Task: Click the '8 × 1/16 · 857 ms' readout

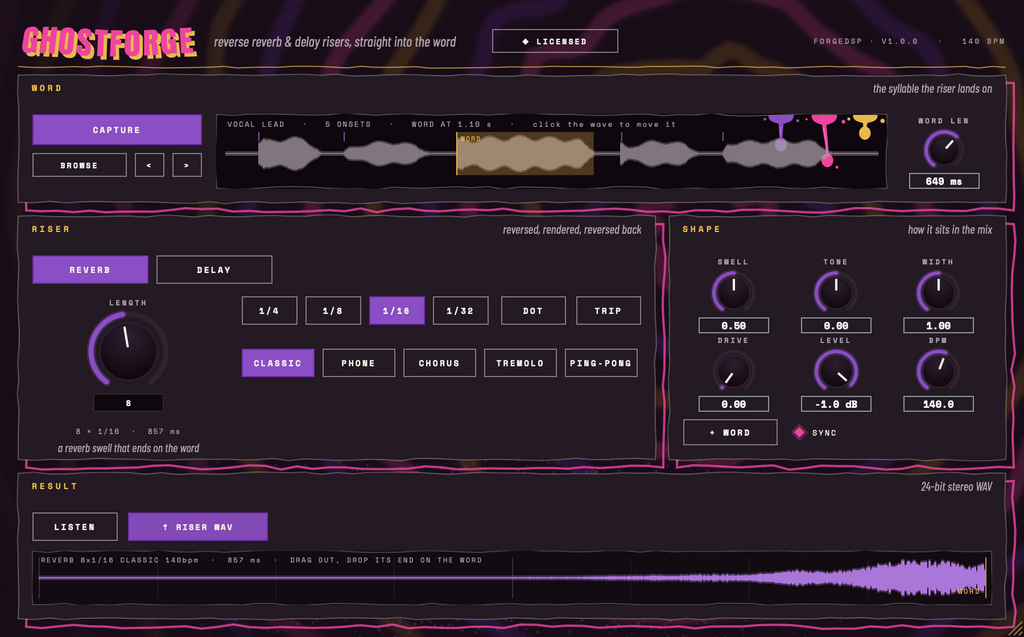Action: pyautogui.click(x=128, y=431)
